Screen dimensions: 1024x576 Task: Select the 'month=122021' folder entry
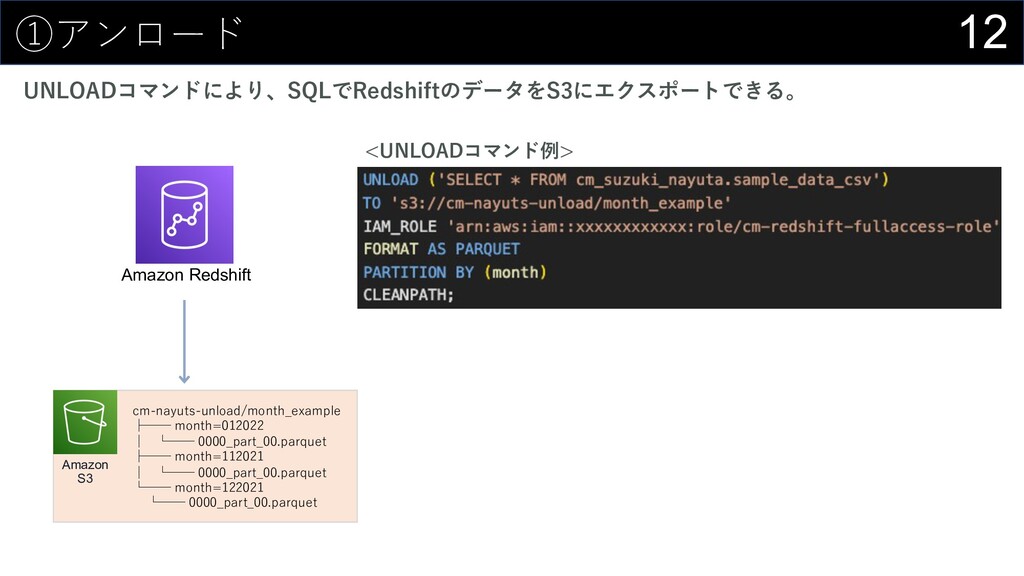(219, 488)
